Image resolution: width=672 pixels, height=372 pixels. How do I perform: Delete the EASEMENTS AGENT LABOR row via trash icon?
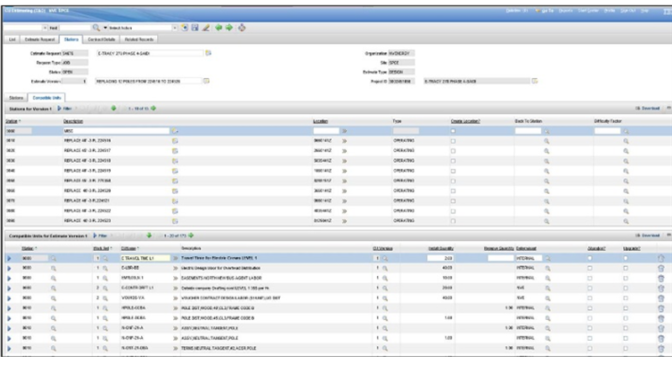pyautogui.click(x=661, y=278)
